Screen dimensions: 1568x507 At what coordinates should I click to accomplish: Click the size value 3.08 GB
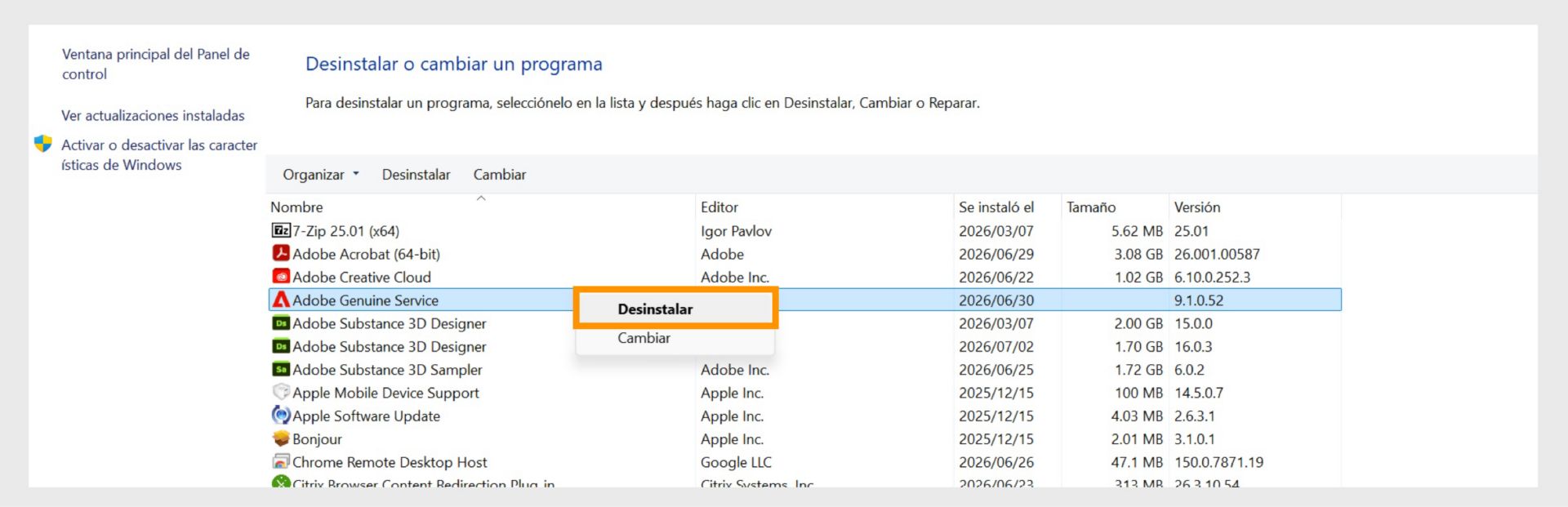click(x=1138, y=254)
